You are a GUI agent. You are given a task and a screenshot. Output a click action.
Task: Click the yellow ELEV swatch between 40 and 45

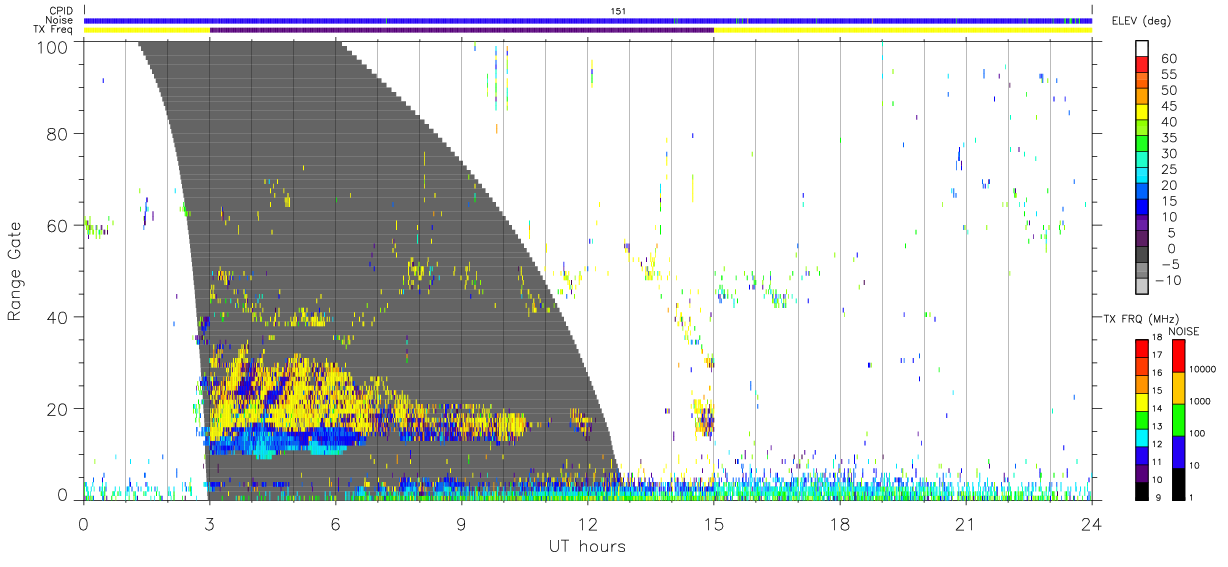pyautogui.click(x=1143, y=113)
